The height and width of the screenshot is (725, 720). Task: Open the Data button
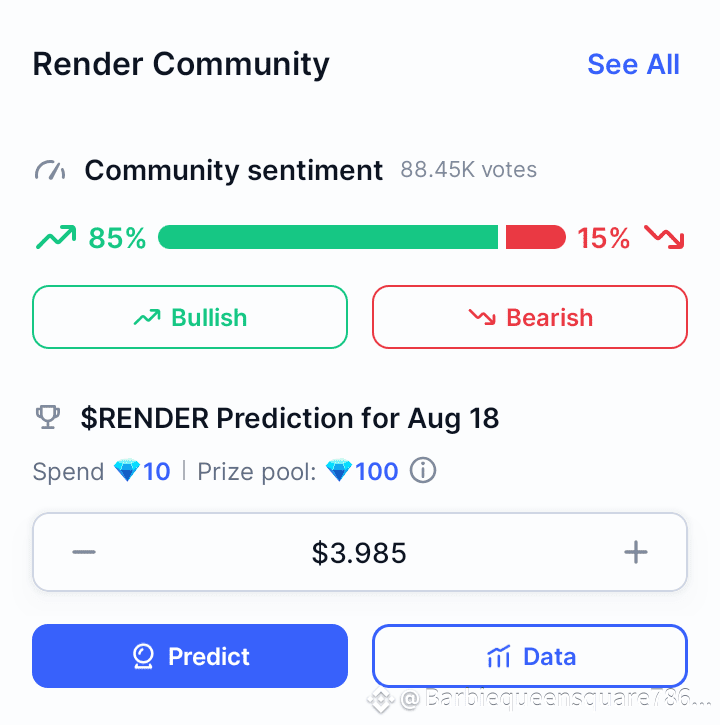(x=530, y=656)
